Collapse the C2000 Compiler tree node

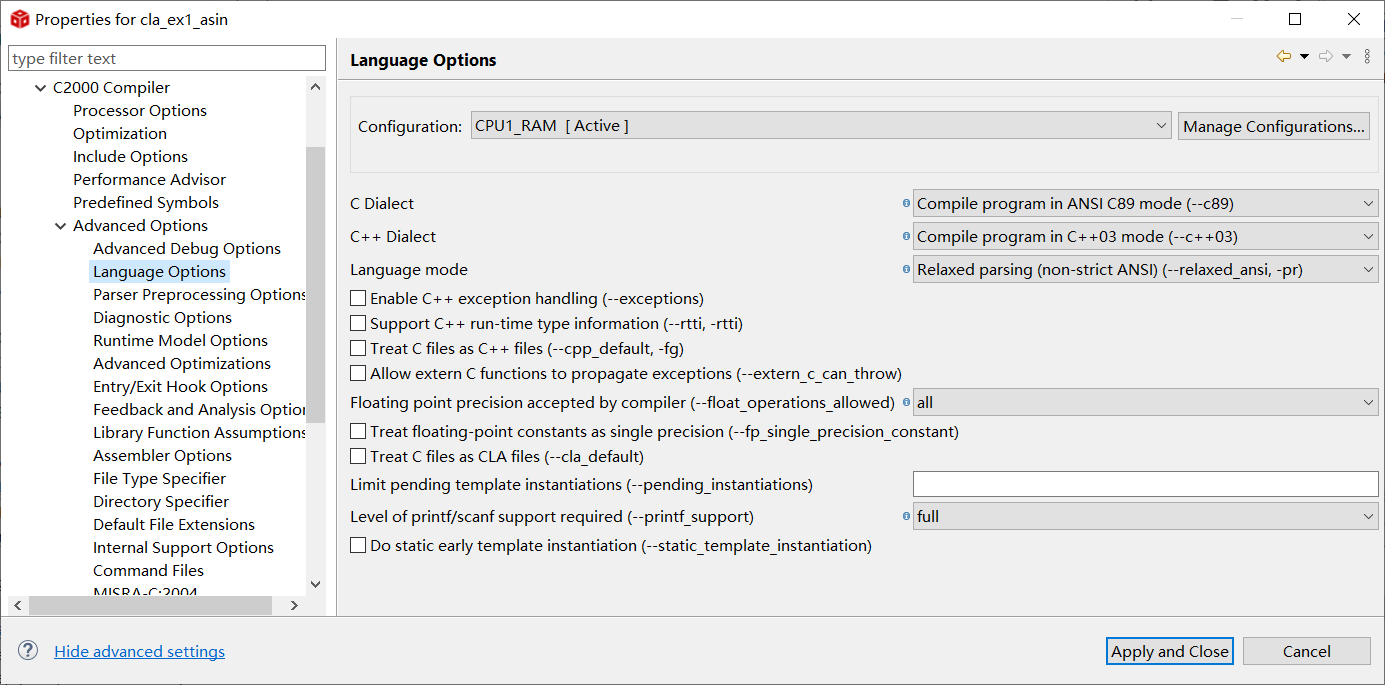(x=41, y=88)
